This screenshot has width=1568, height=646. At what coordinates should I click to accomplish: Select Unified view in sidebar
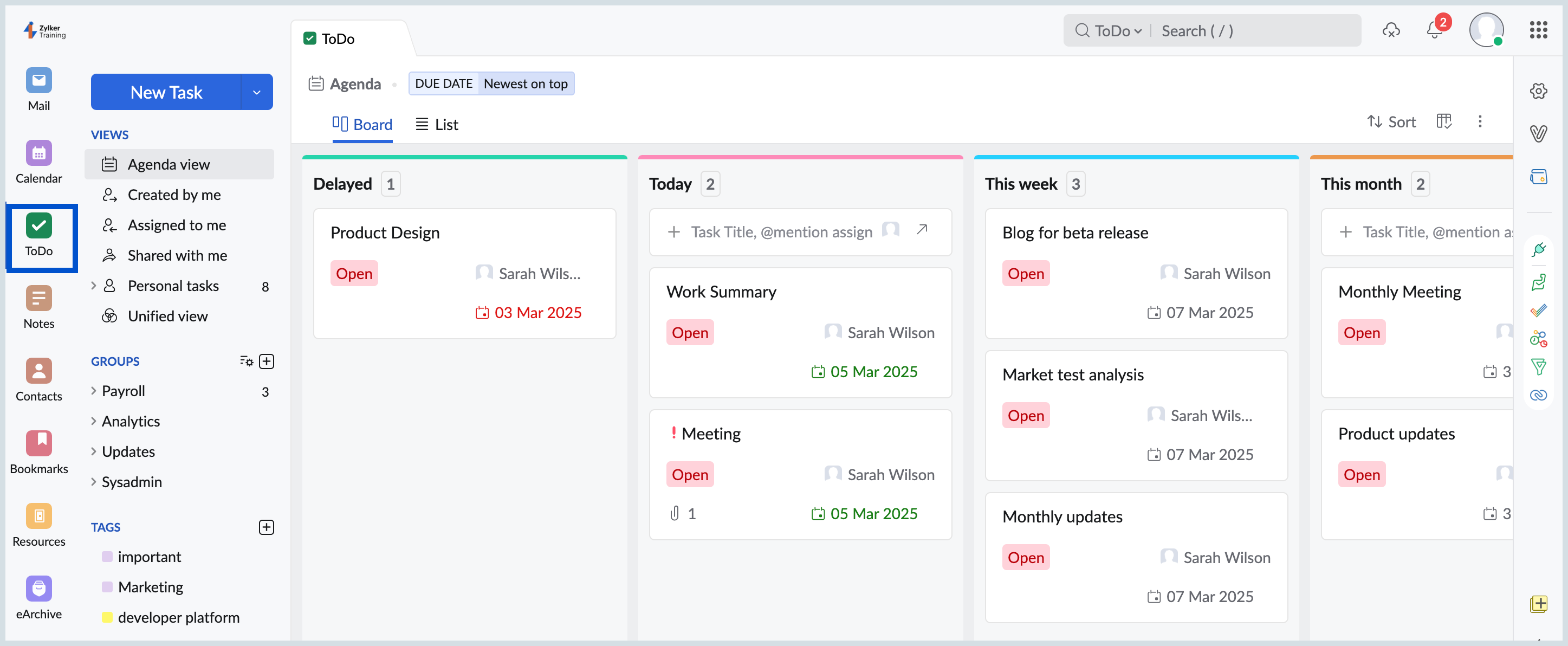[x=167, y=316]
